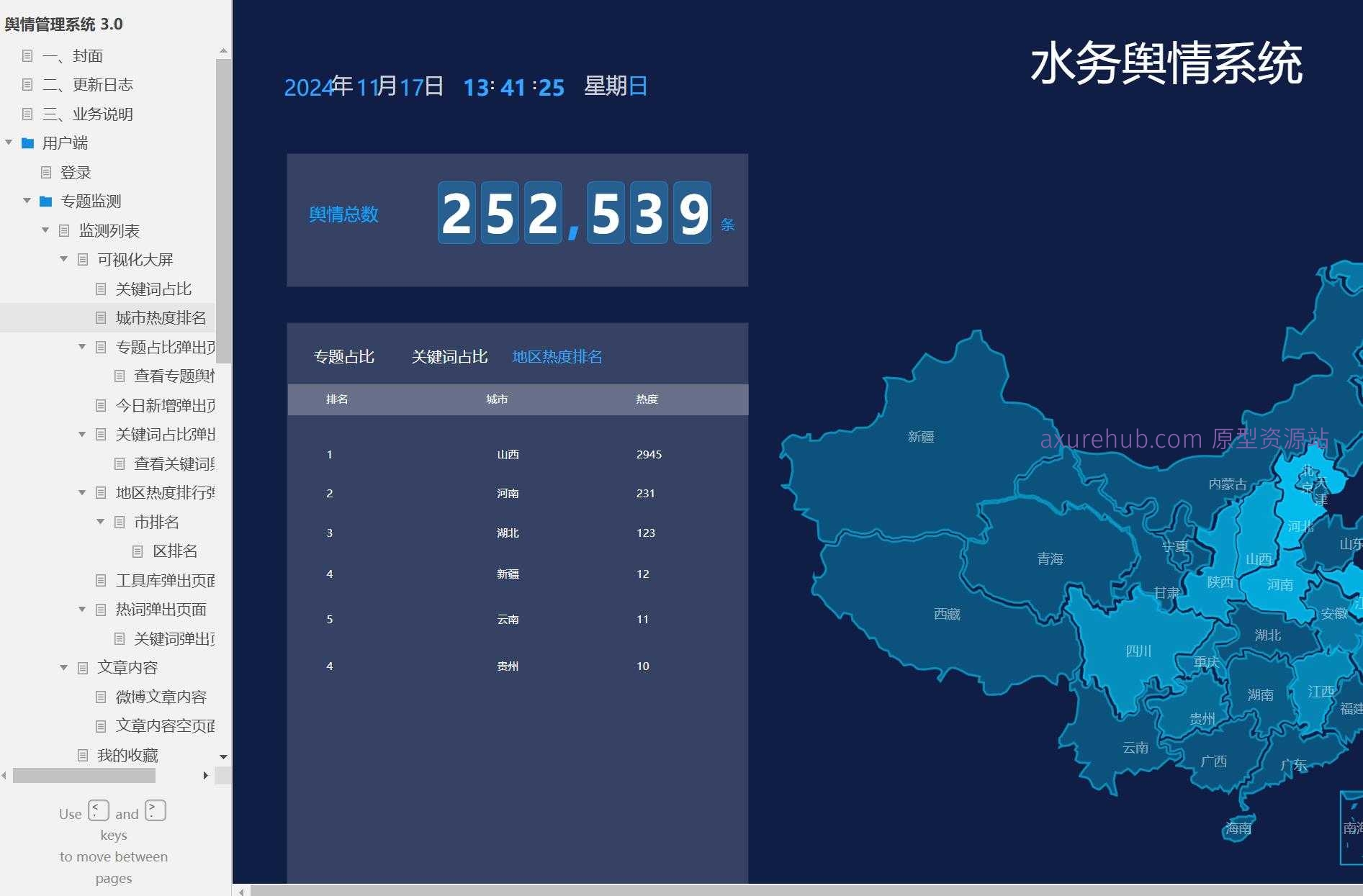
Task: Collapse the 用户端 folder tree arrow
Action: pos(9,142)
